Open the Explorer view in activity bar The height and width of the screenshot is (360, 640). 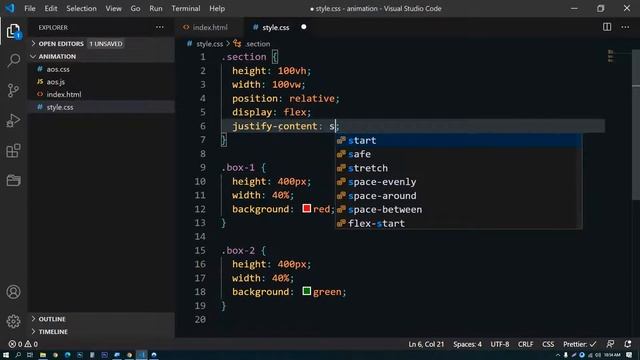[13, 31]
